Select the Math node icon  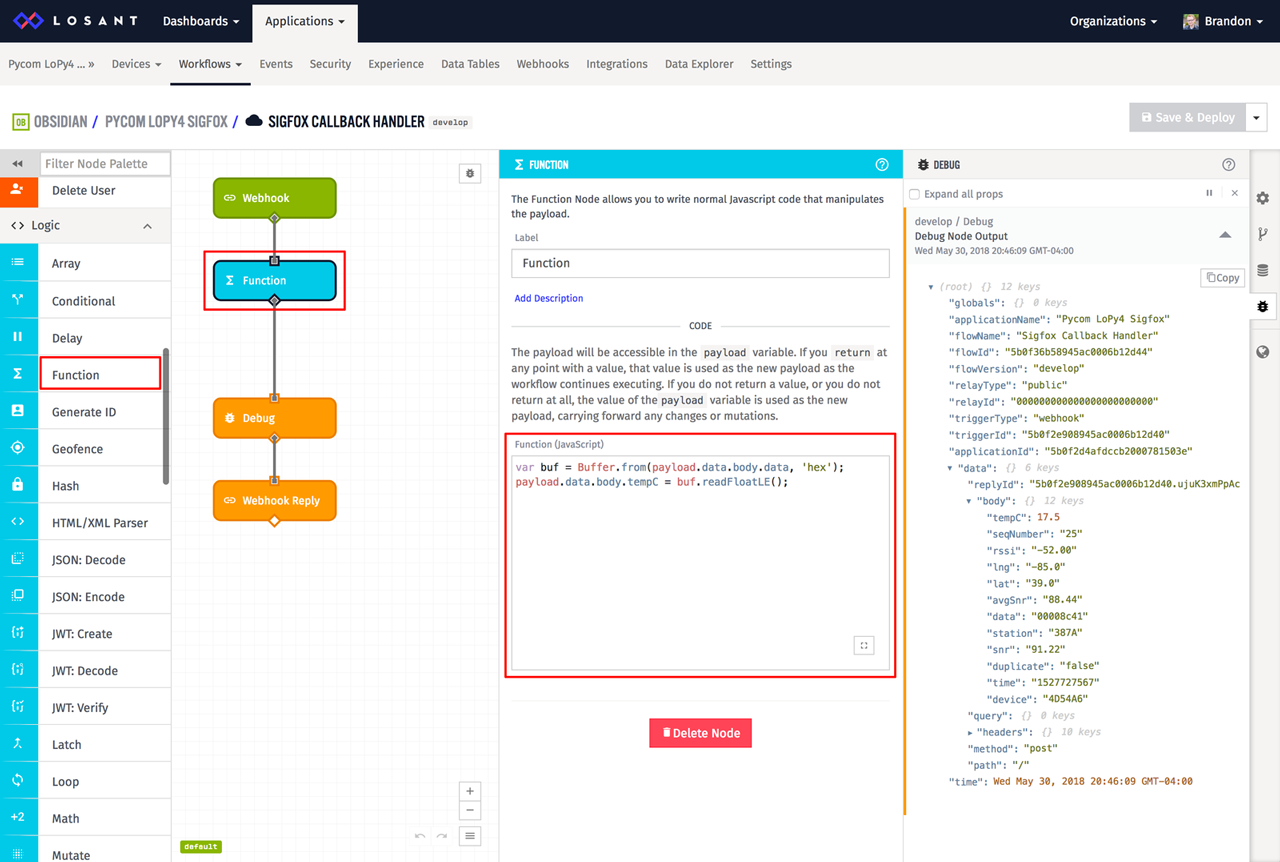[17, 818]
